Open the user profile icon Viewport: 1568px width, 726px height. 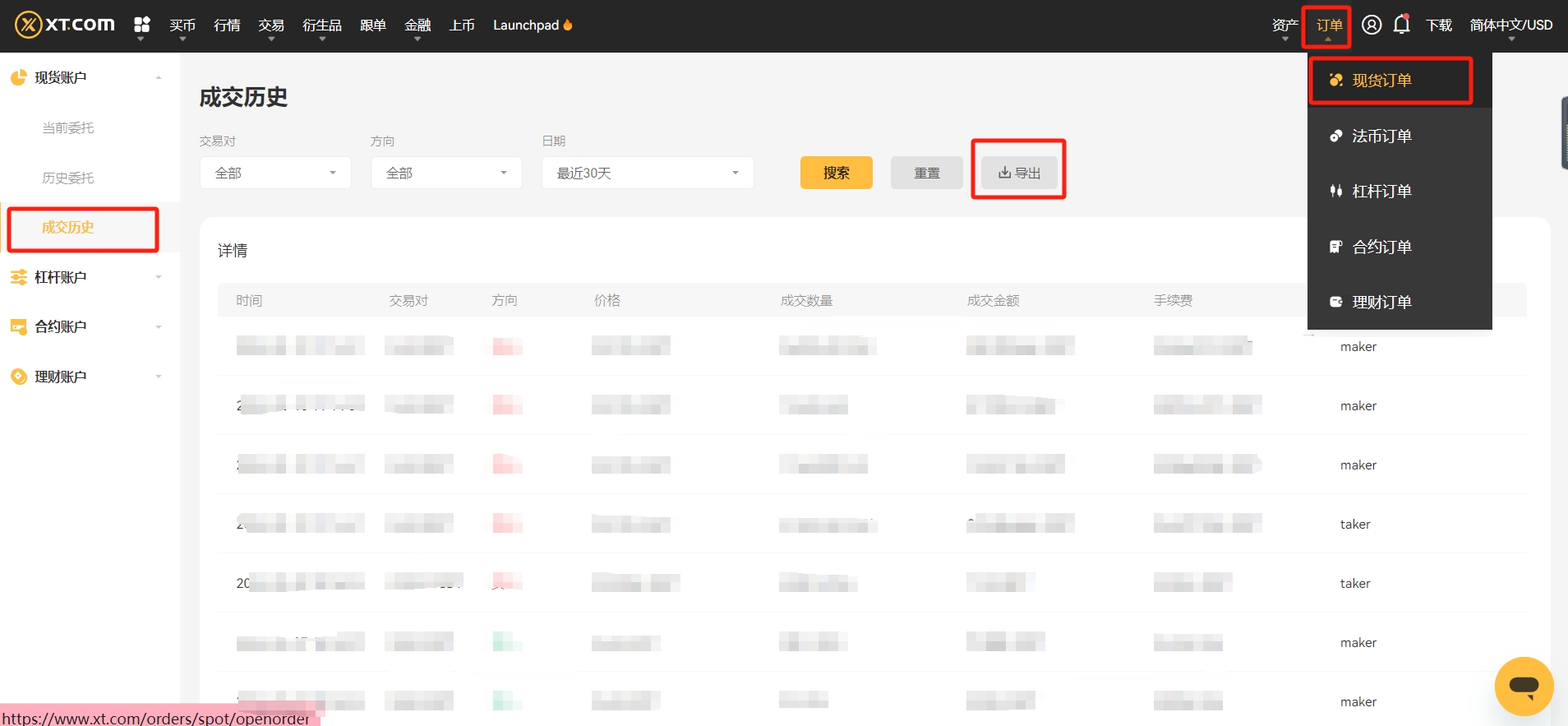point(1372,25)
